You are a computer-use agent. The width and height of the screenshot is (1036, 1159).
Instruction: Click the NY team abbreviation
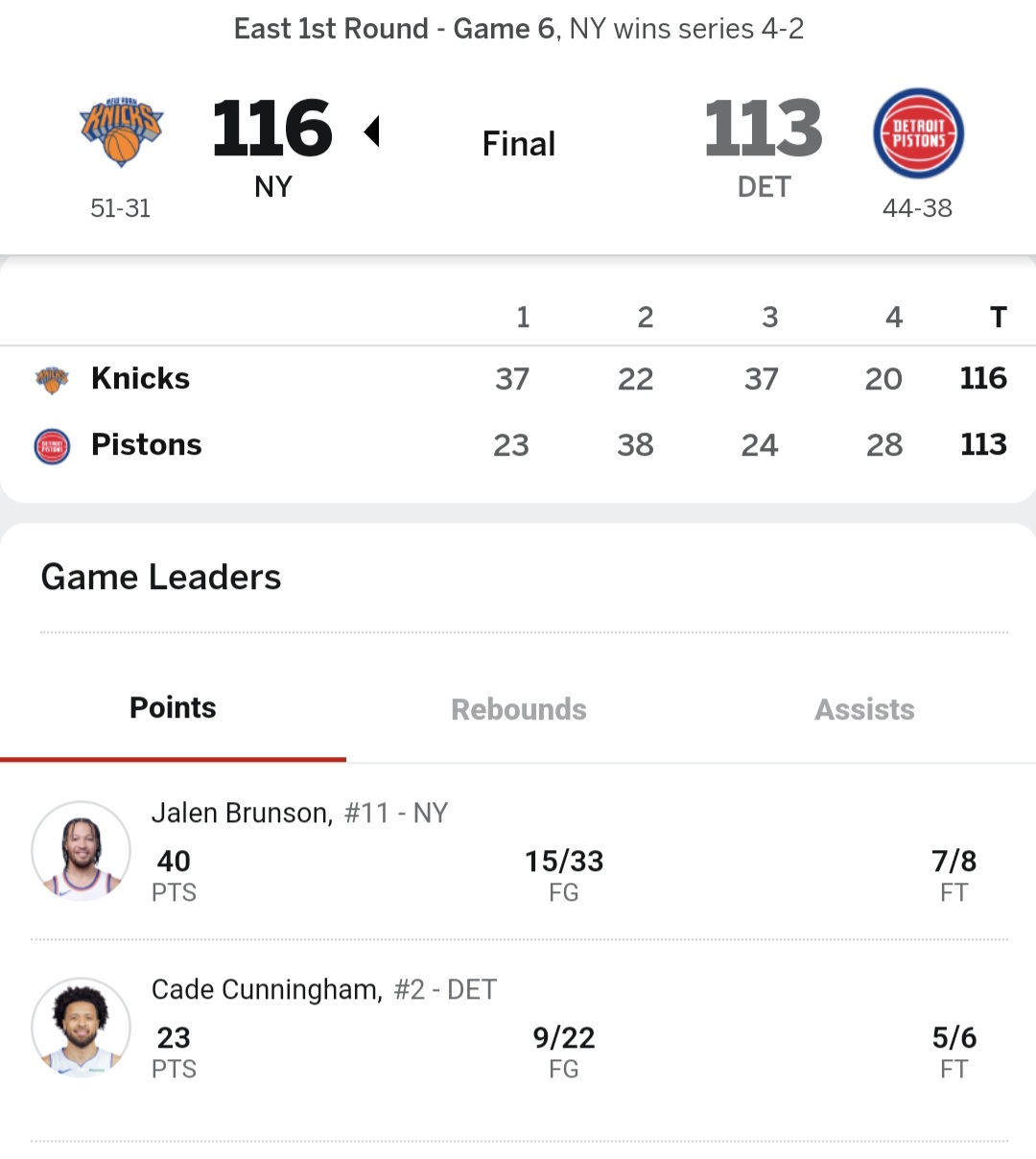click(x=273, y=186)
